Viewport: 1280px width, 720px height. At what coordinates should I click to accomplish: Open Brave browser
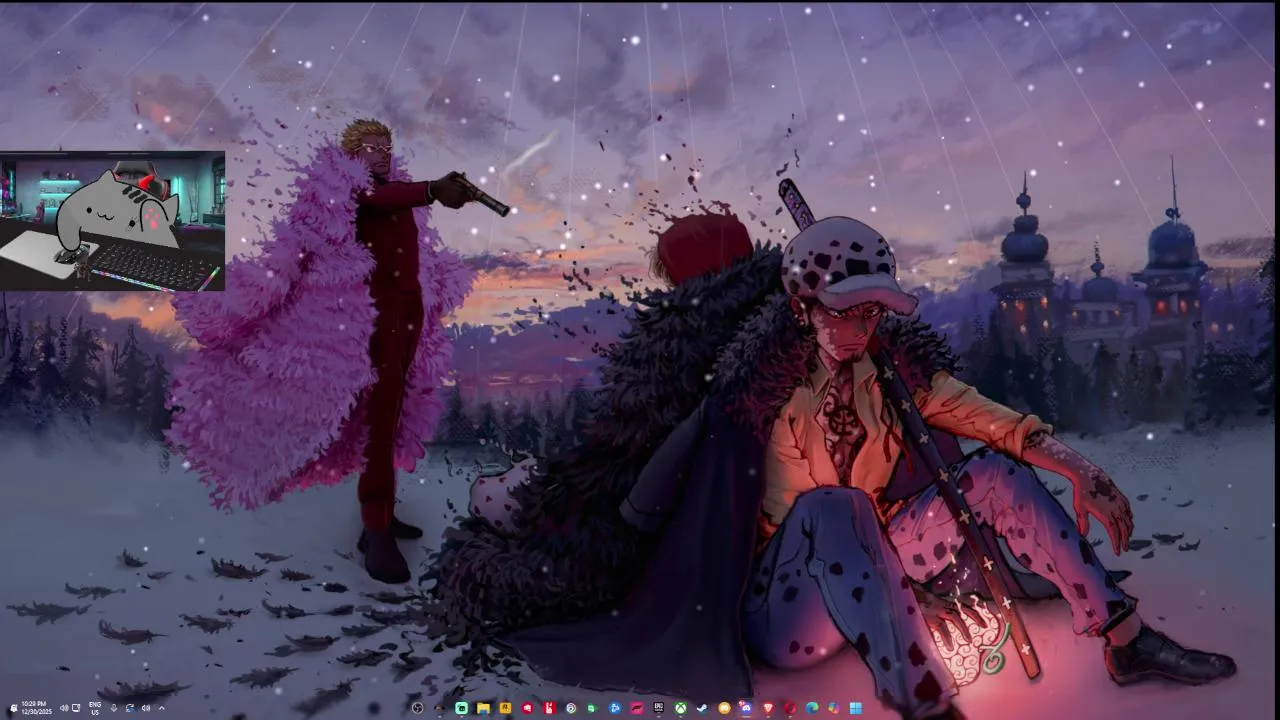pyautogui.click(x=768, y=708)
